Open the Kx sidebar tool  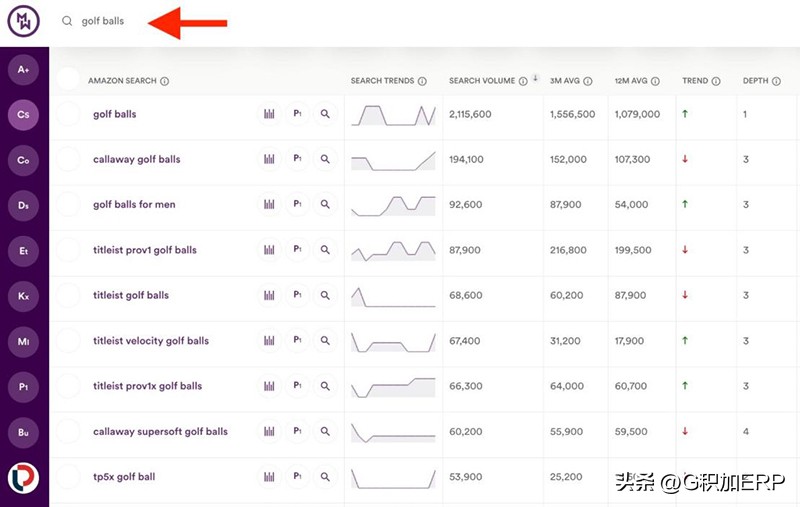23,296
